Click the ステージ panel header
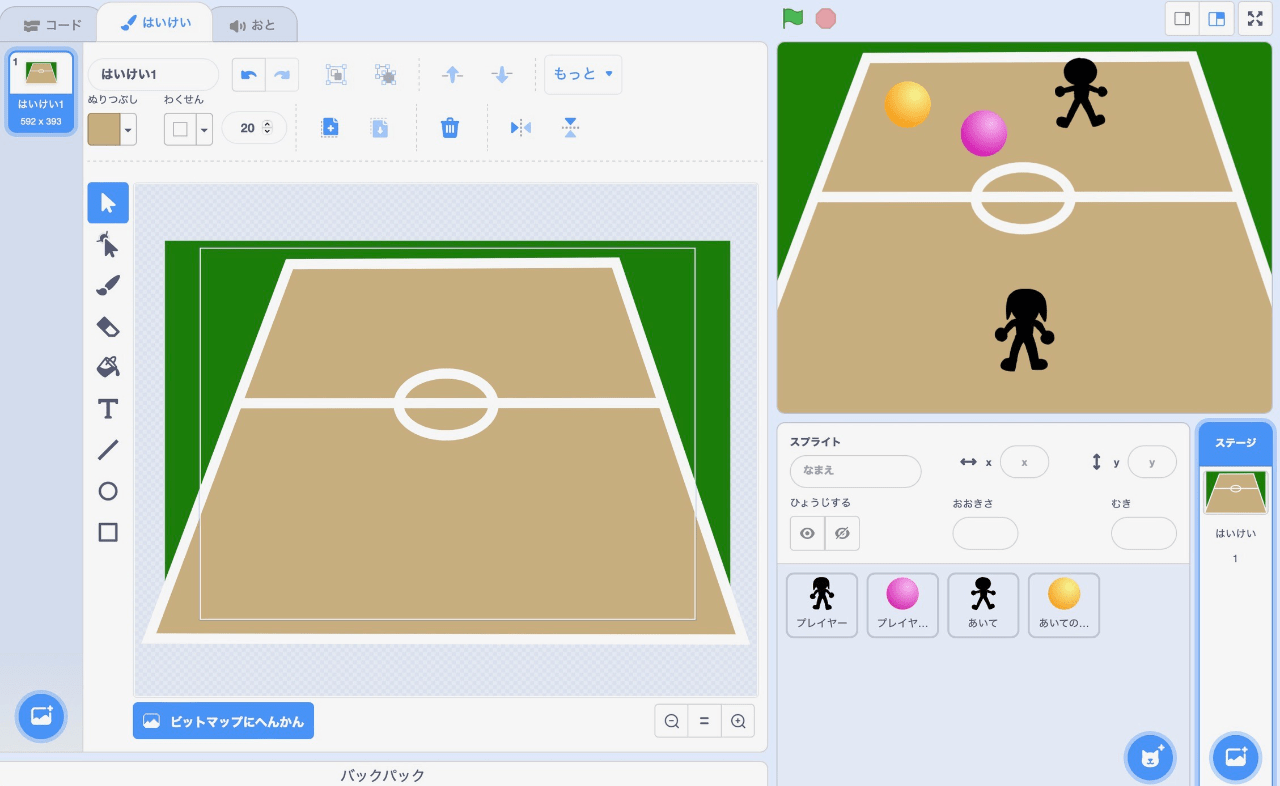Viewport: 1280px width, 786px height. coord(1235,442)
